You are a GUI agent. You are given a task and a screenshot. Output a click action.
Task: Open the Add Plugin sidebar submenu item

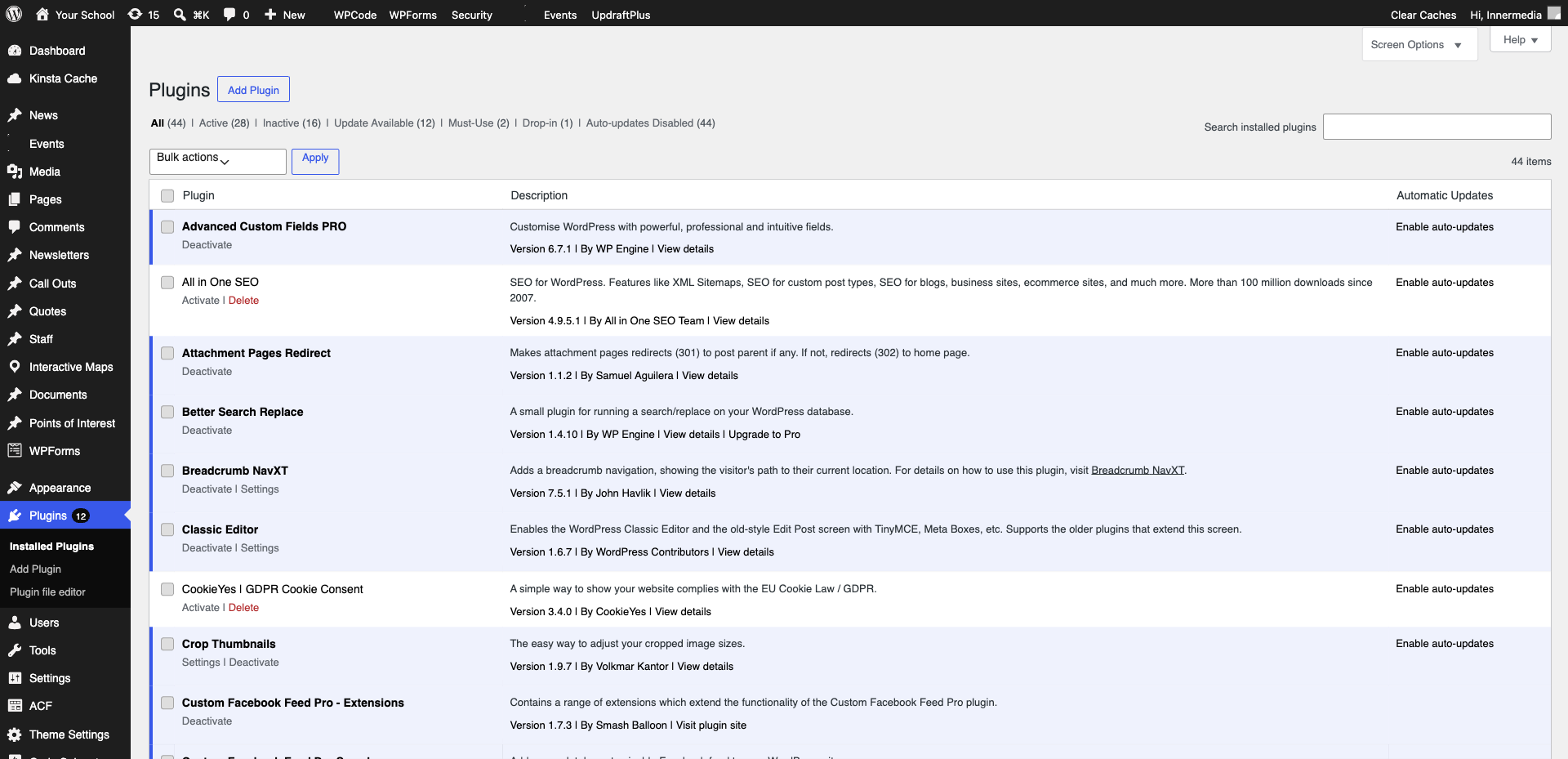tap(35, 569)
